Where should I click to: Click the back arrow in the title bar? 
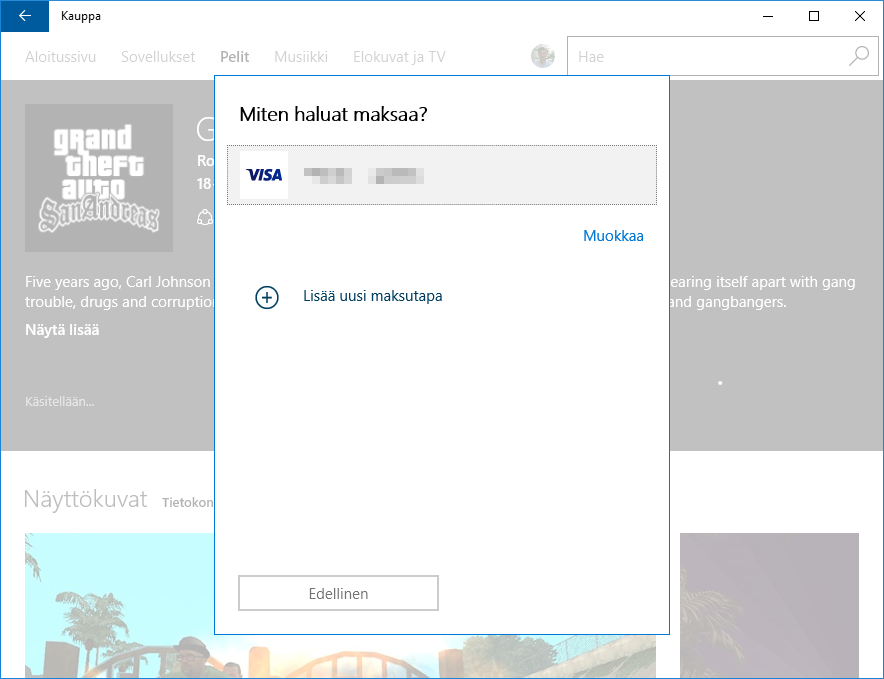[x=24, y=16]
